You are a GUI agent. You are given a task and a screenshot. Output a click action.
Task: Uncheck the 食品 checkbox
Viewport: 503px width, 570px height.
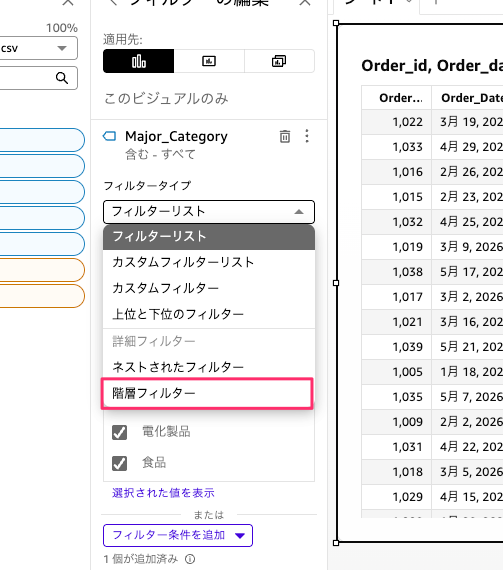point(120,463)
